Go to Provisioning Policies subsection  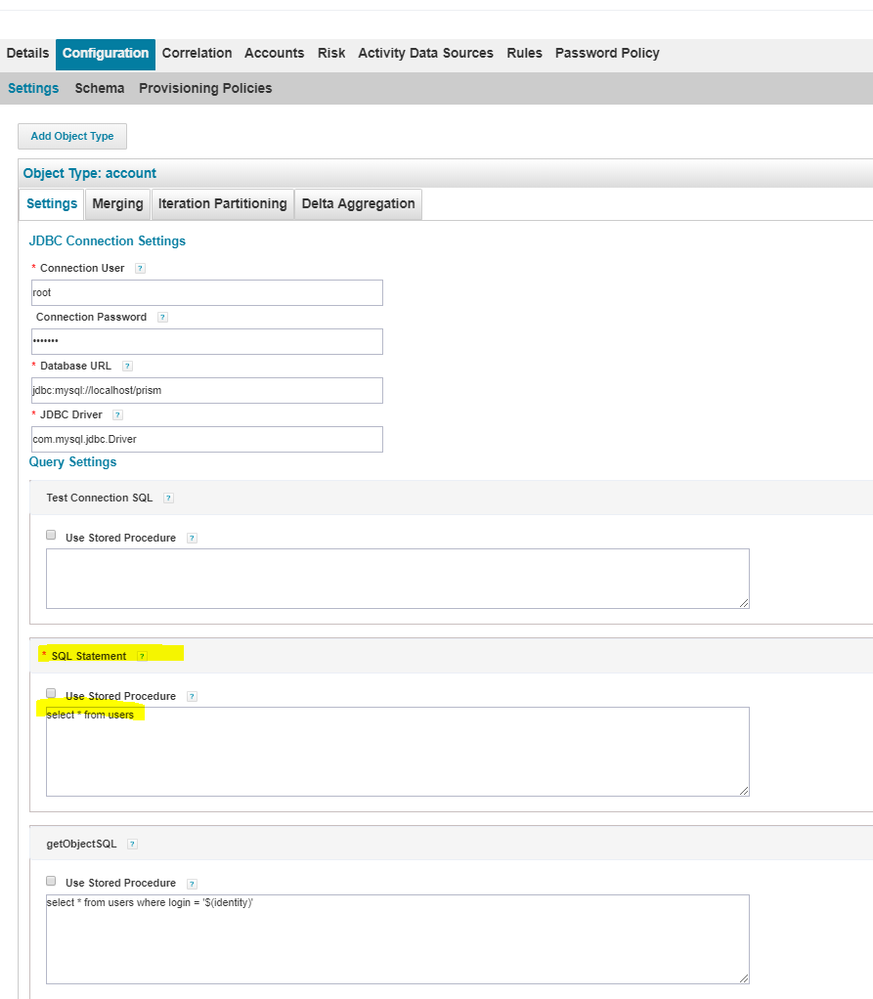click(x=205, y=89)
